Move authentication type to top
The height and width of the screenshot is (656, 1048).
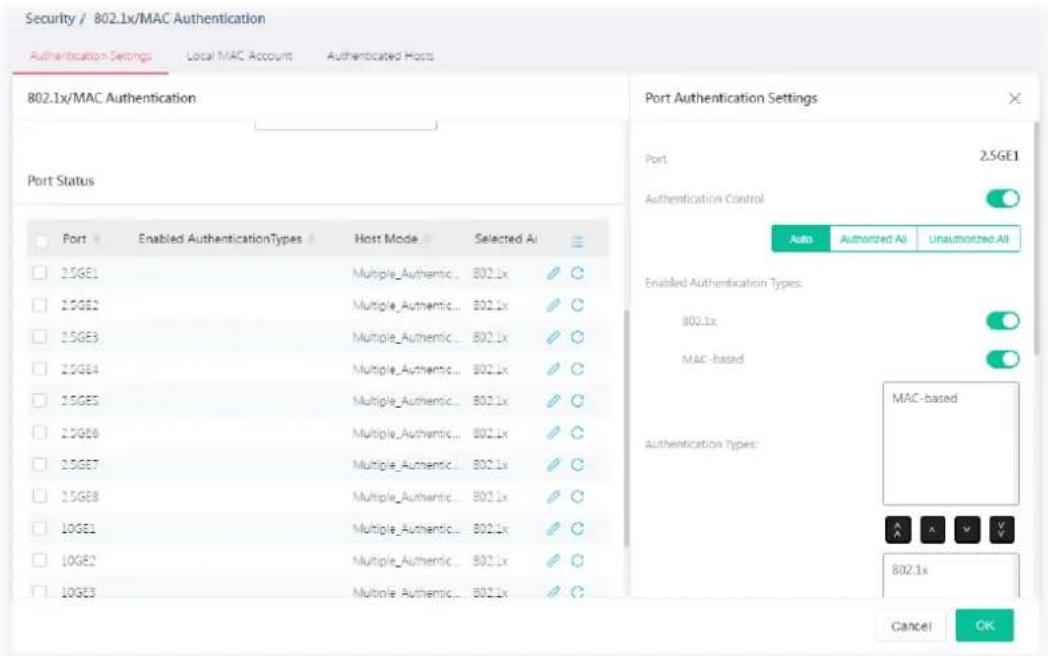(898, 530)
